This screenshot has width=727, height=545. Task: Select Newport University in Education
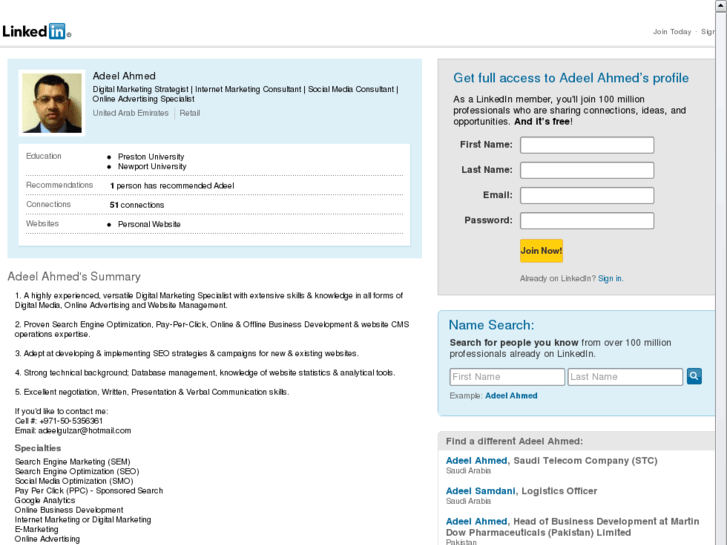tap(152, 167)
